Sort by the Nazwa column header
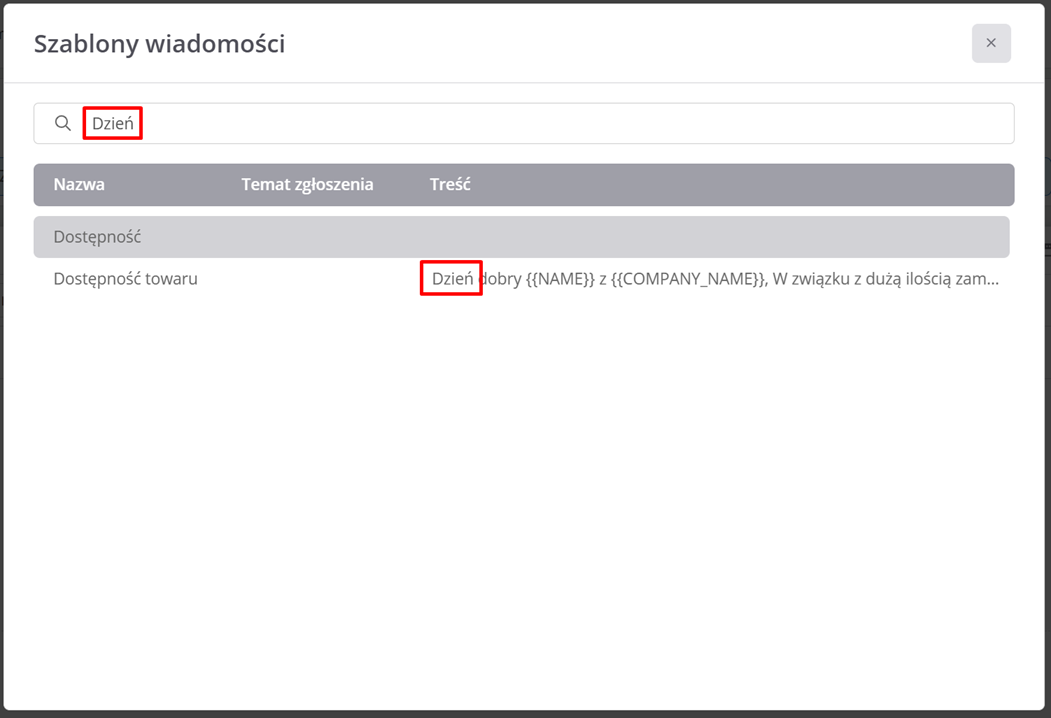 tap(79, 184)
